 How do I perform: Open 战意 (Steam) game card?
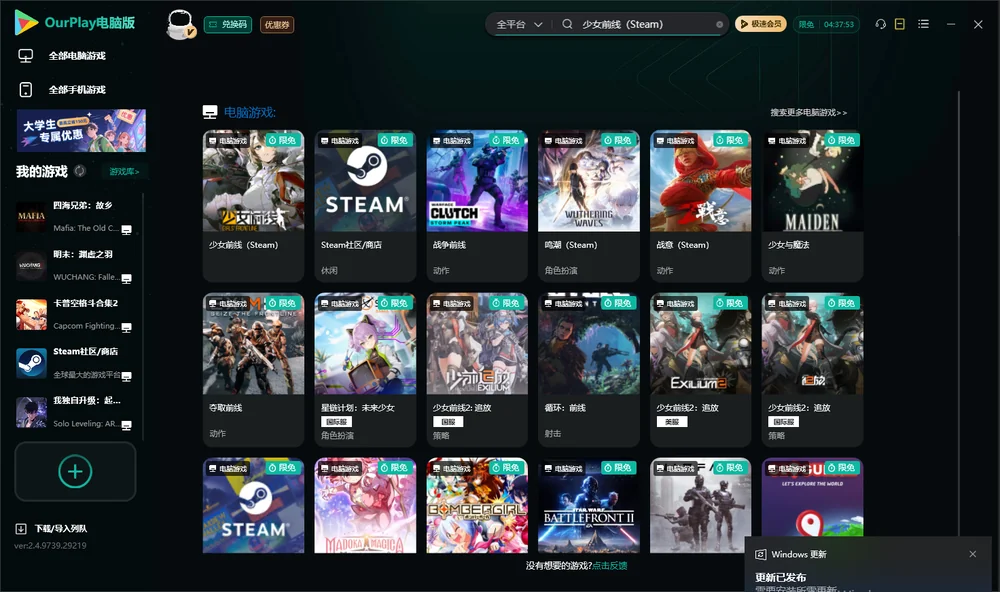tap(700, 206)
